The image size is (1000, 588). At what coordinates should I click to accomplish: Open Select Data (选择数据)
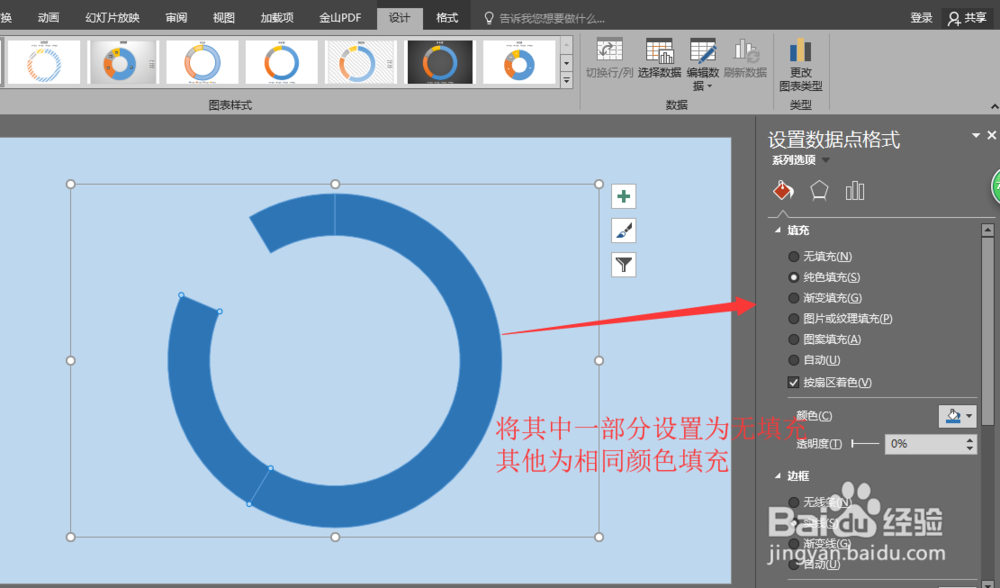click(659, 58)
